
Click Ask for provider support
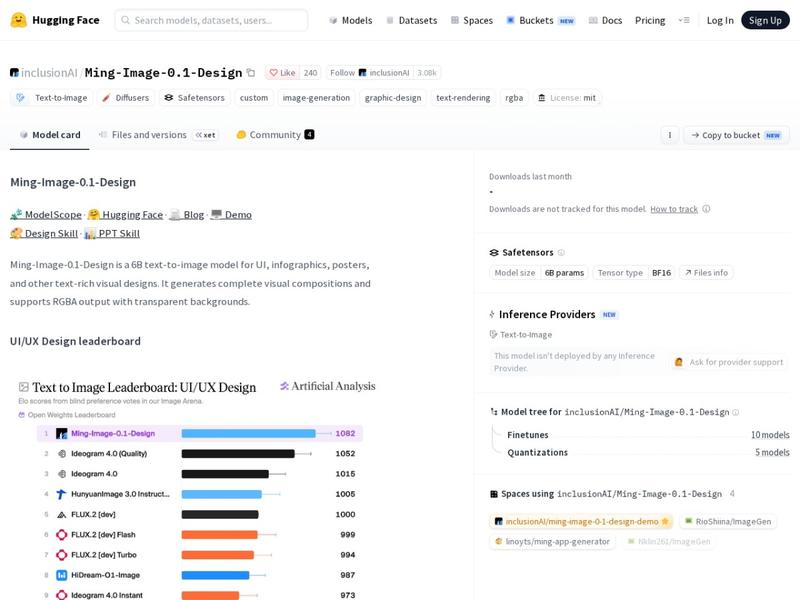point(729,362)
